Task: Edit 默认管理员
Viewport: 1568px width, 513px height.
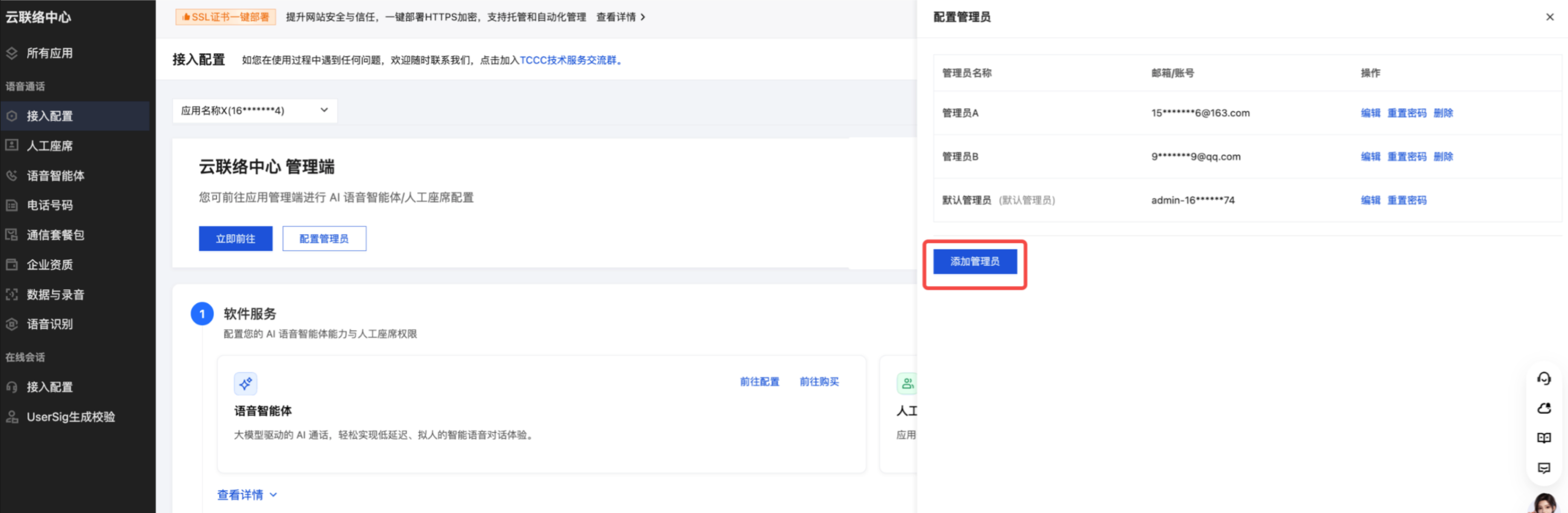Action: coord(1370,200)
